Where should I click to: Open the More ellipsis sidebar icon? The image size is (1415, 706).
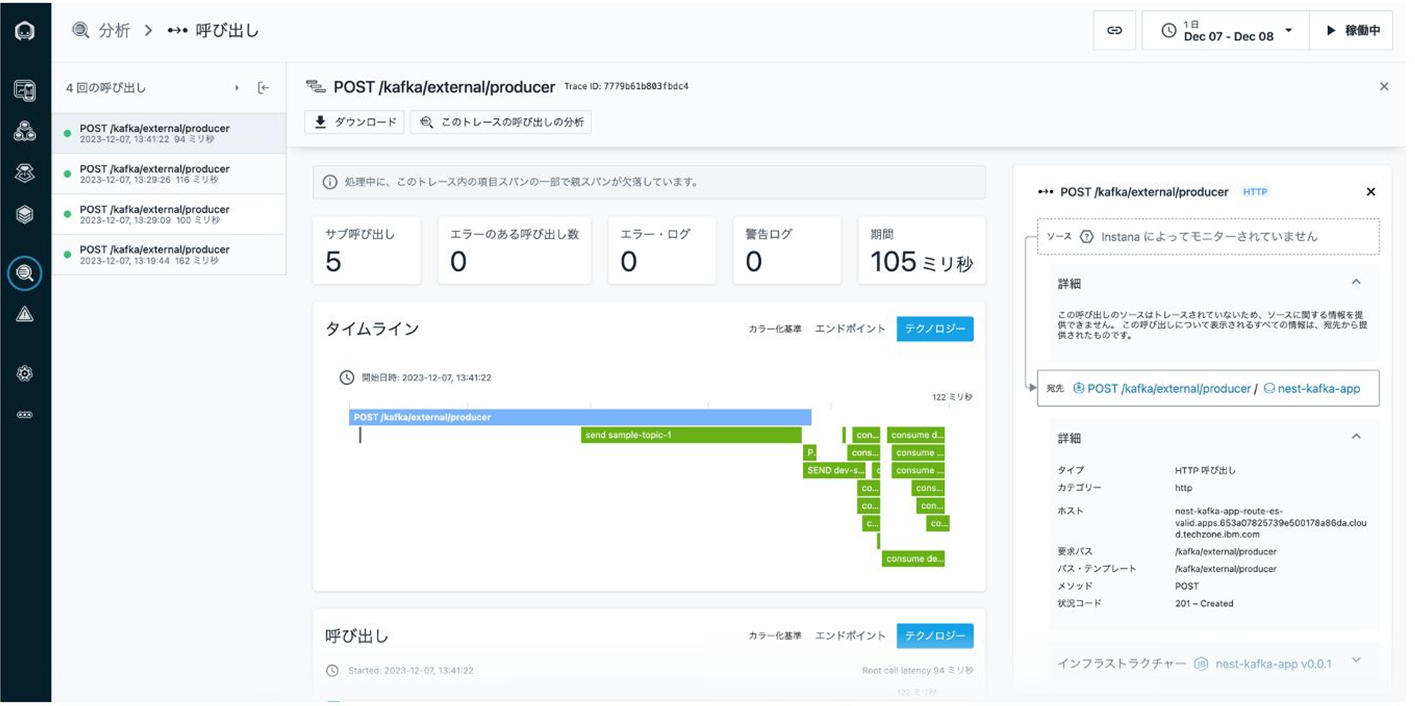click(25, 414)
